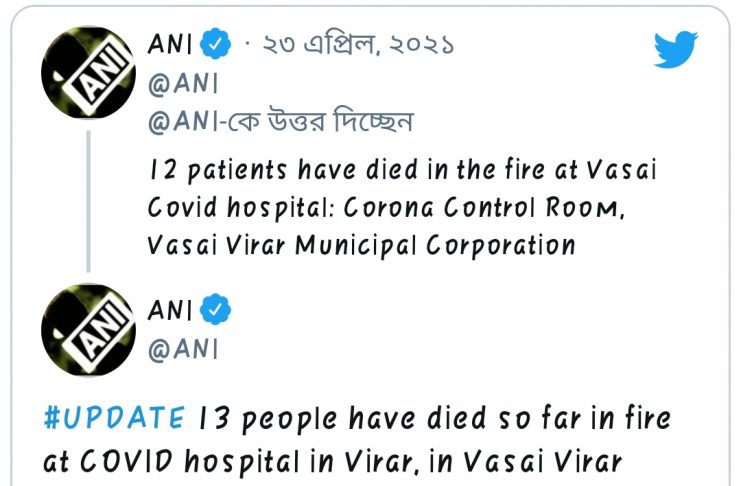Viewport: 741px width, 486px height.
Task: Click the vertical thread line connecting the tweets
Action: coord(87,202)
